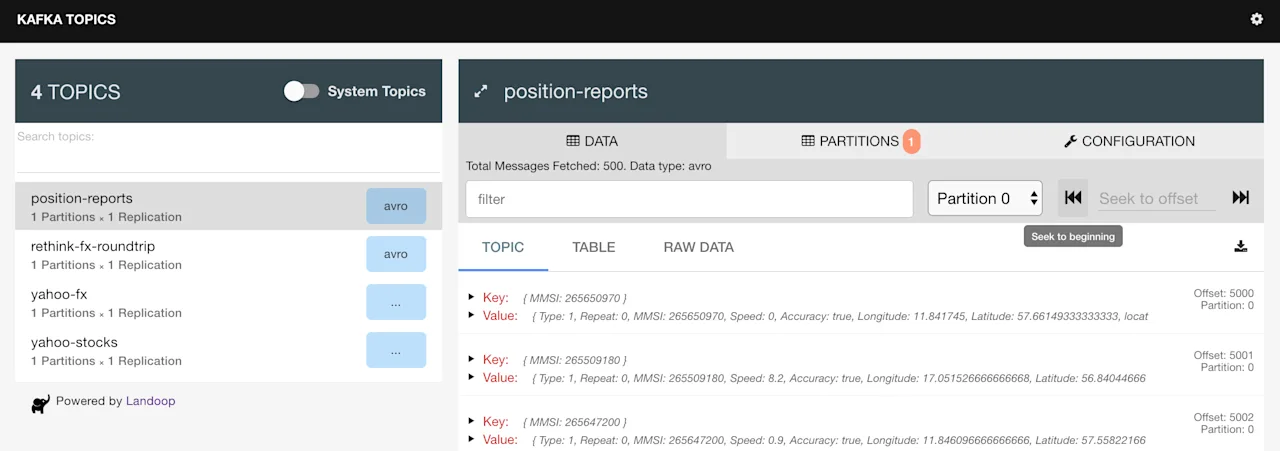1280x451 pixels.
Task: Click avro badge for position-reports
Action: click(x=396, y=206)
